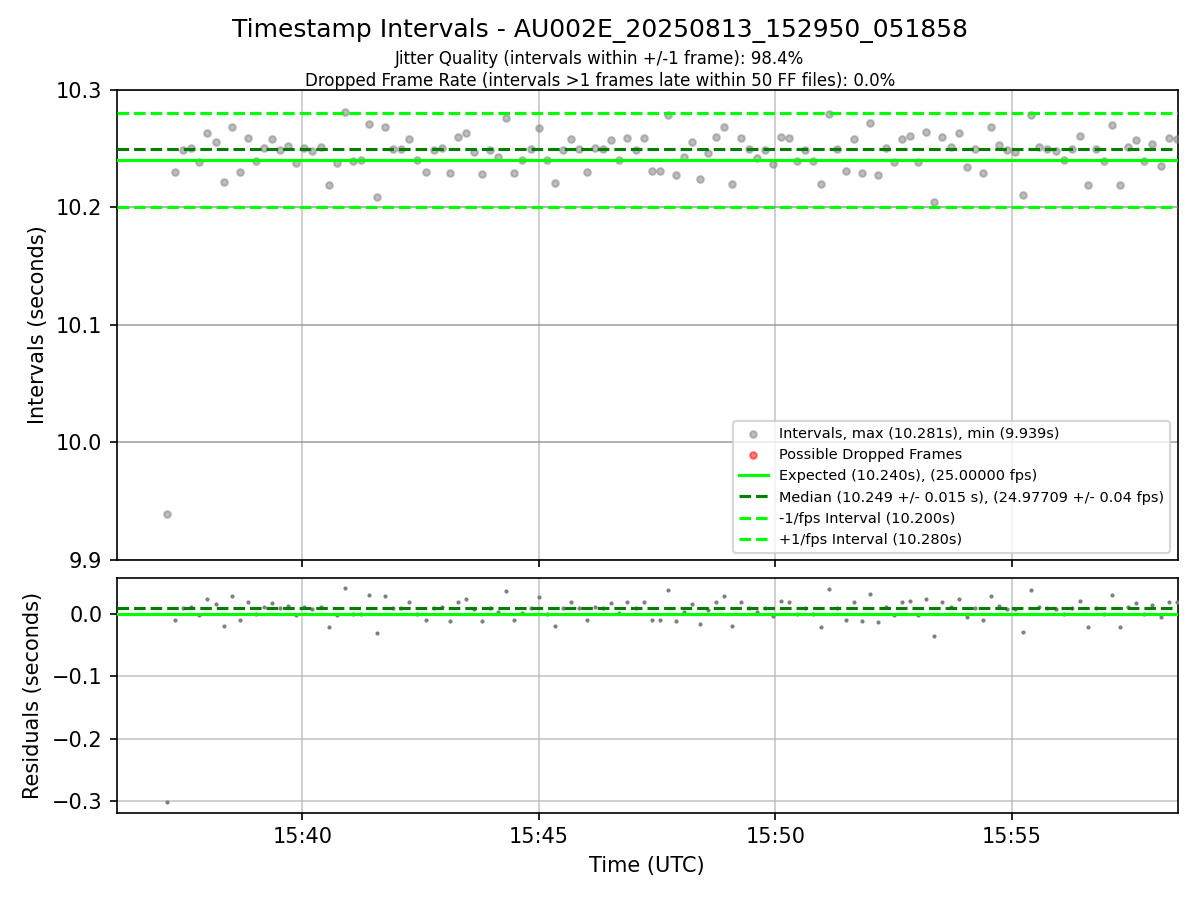Click the Time (UTC) axis label
The width and height of the screenshot is (1200, 900).
point(646,865)
